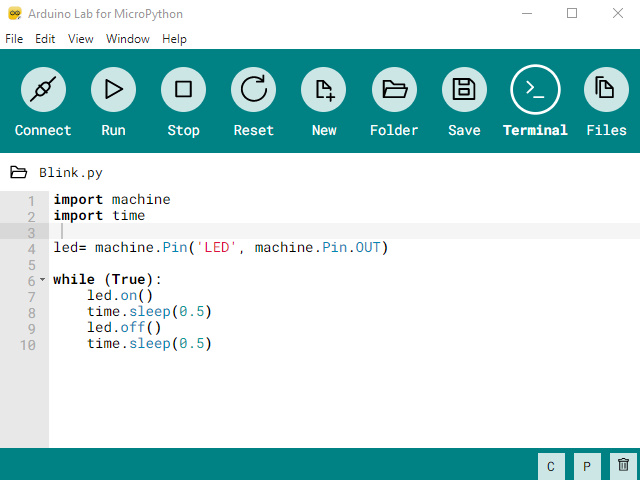Viewport: 640px width, 480px height.
Task: Place cursor on 'import machine' line
Action: (x=112, y=200)
